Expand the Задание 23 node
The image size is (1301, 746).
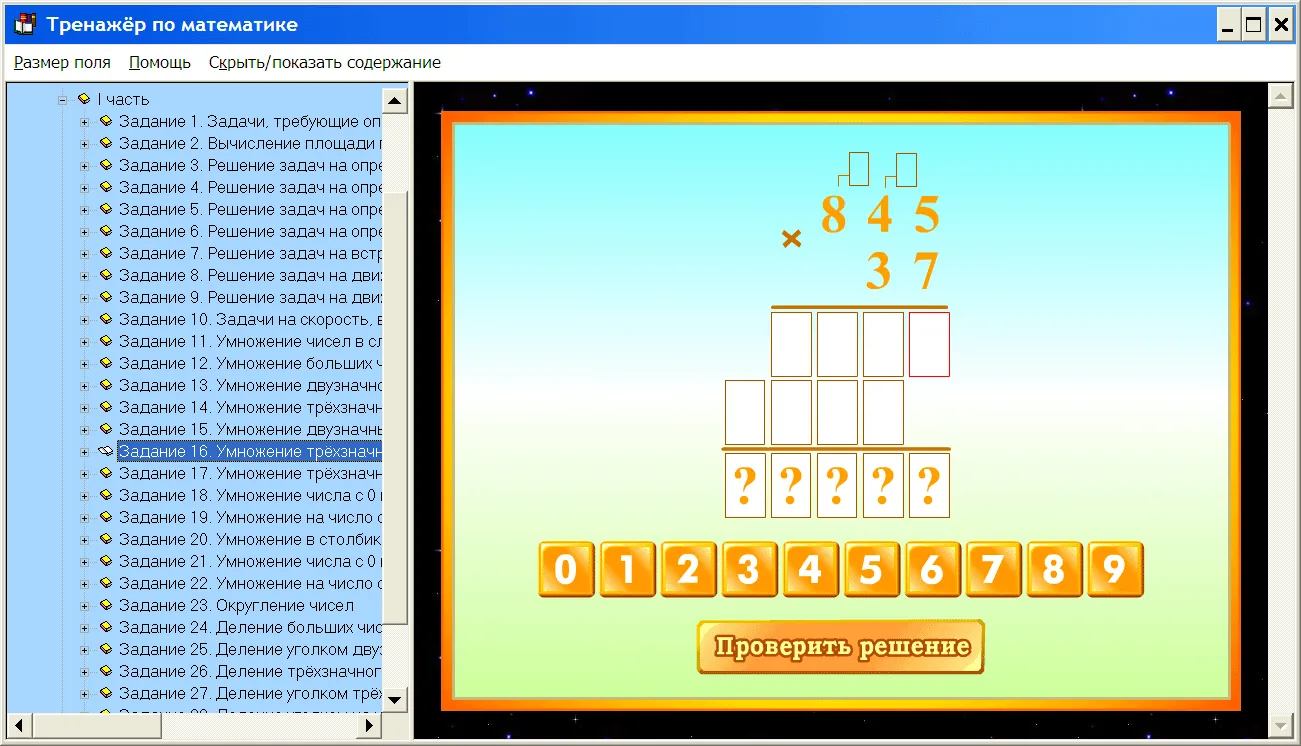[84, 606]
